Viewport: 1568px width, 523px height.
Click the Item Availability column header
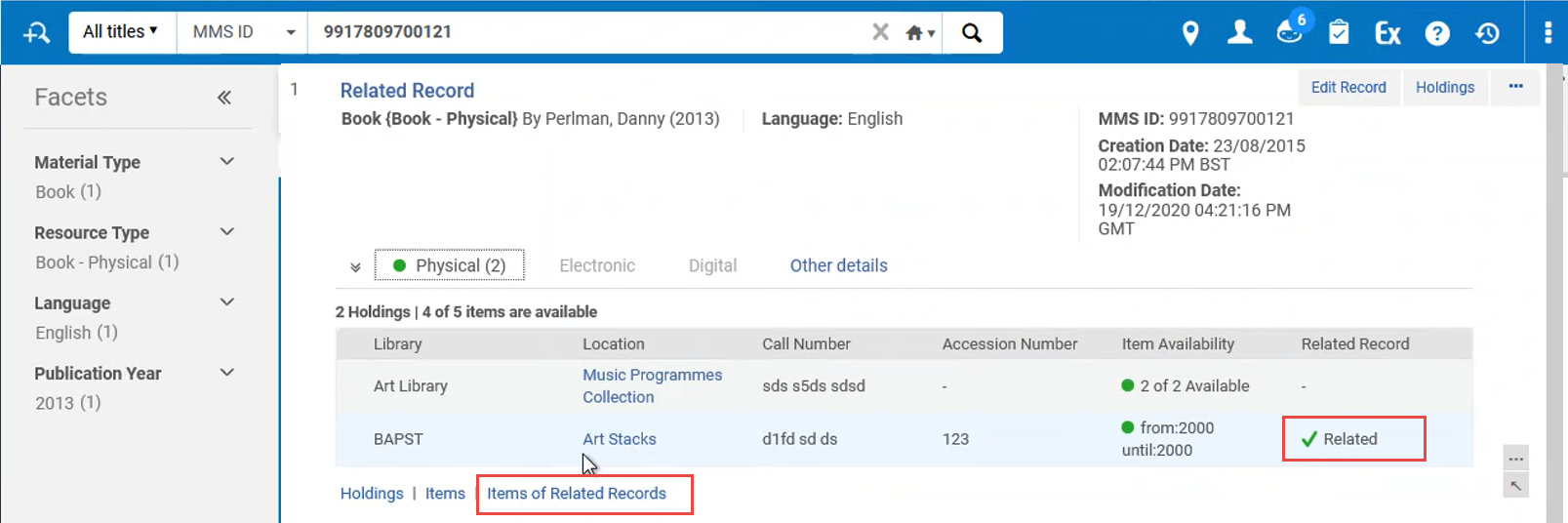tap(1178, 344)
